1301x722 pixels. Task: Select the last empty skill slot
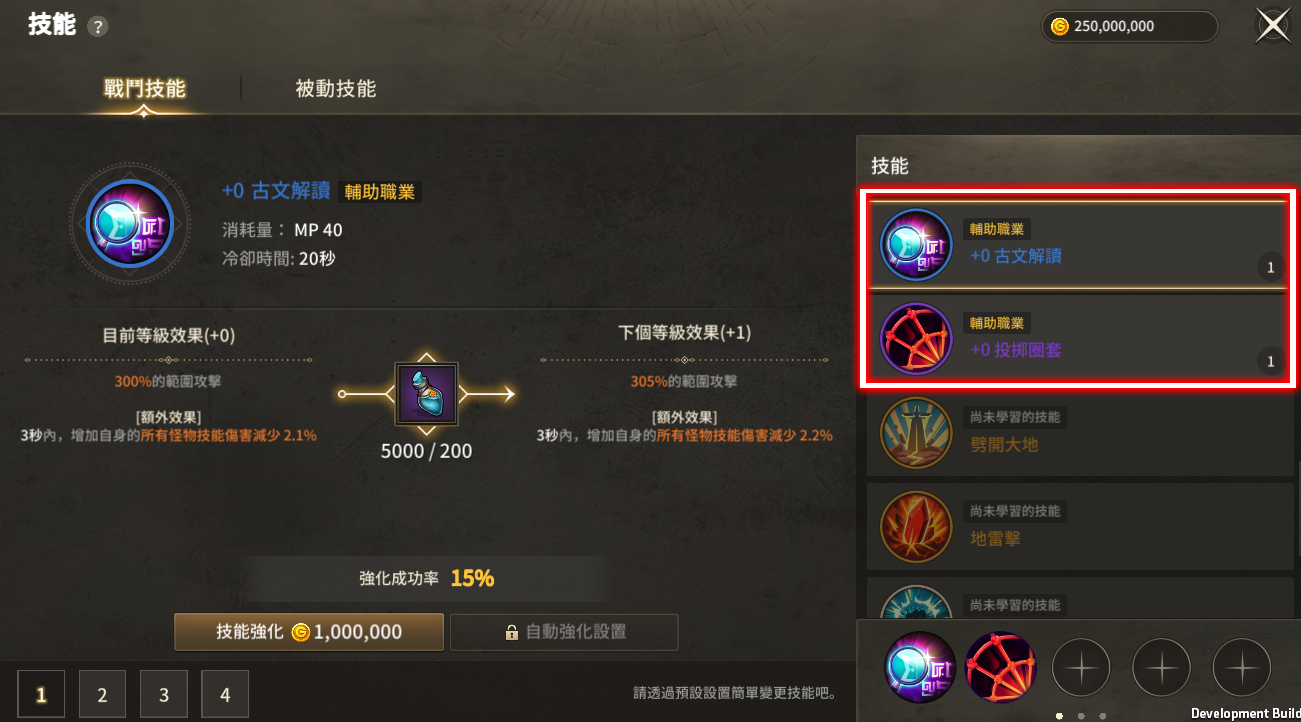[1242, 668]
